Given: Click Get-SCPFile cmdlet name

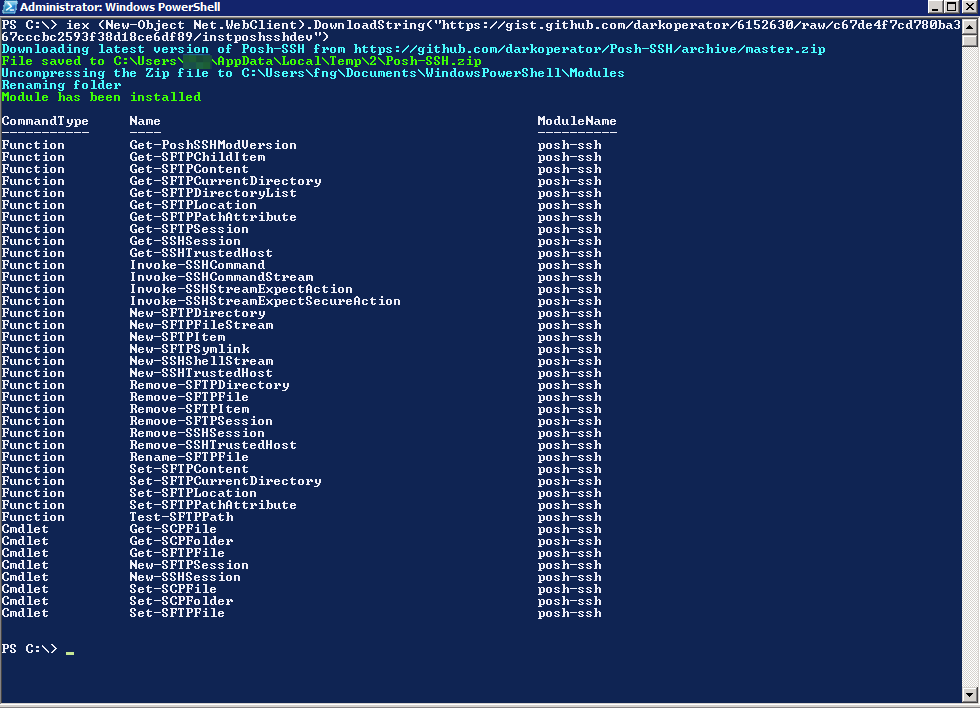Looking at the screenshot, I should pos(173,529).
